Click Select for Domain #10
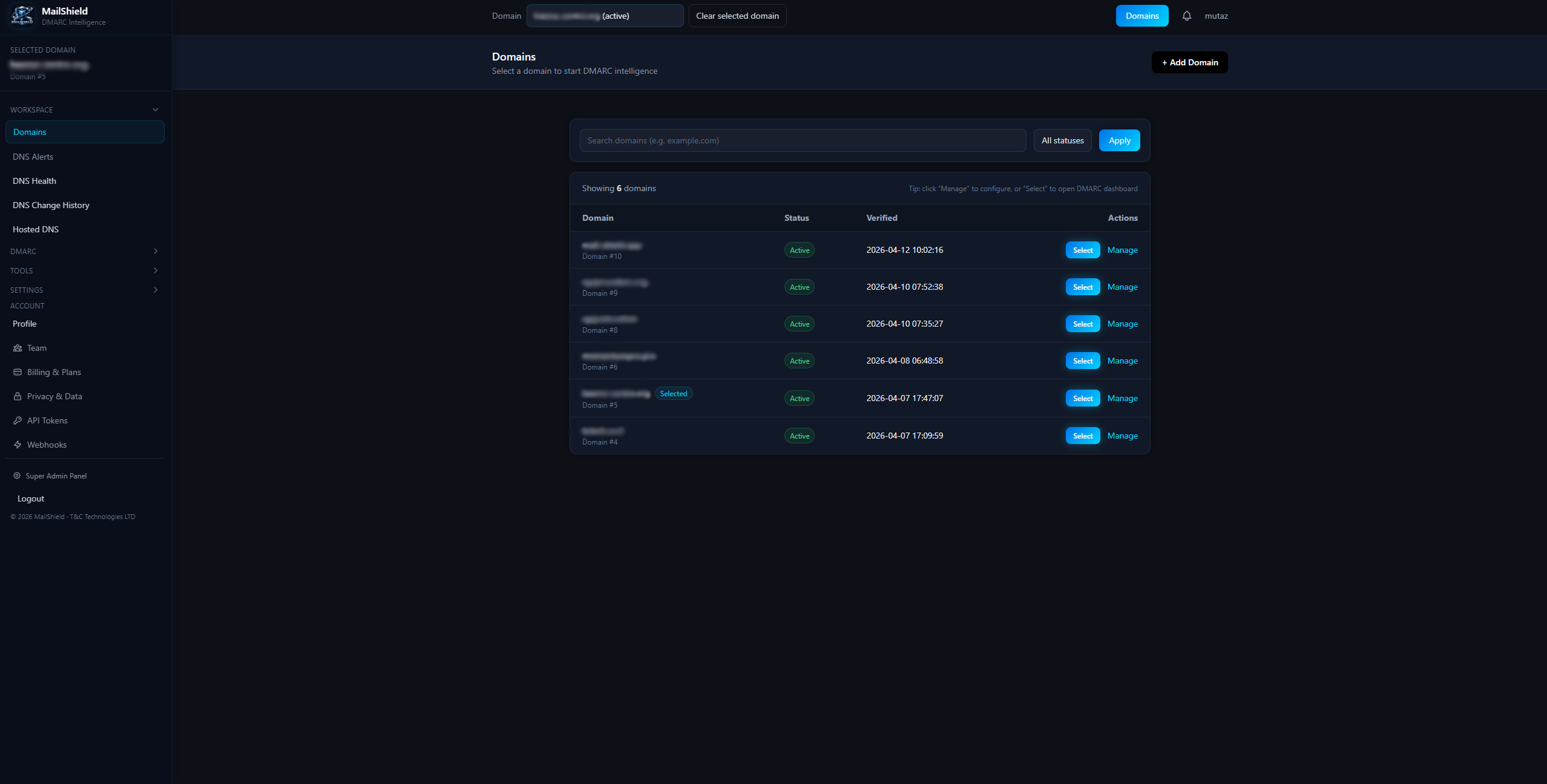The image size is (1547, 784). (1082, 250)
